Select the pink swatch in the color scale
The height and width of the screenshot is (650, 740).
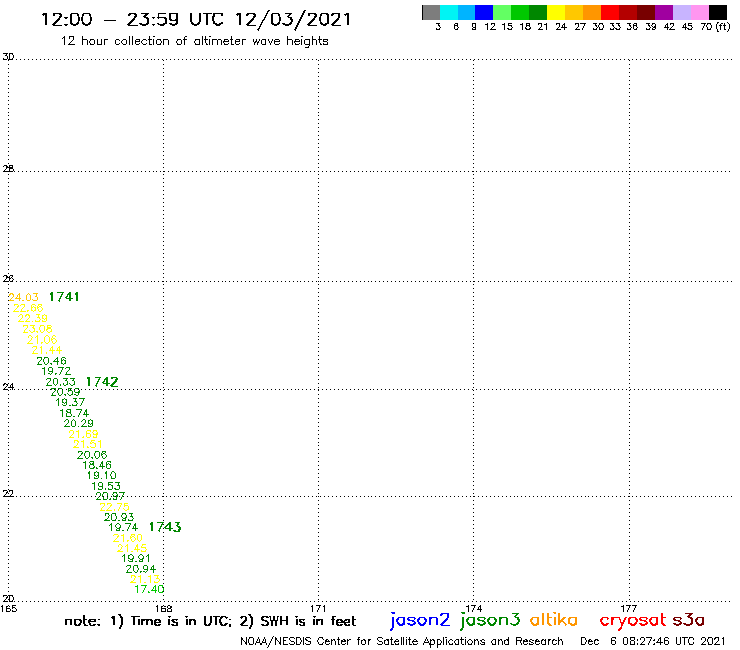point(699,12)
